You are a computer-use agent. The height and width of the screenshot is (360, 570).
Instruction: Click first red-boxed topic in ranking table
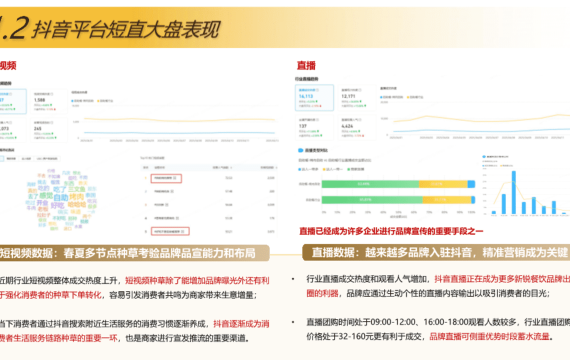[166, 178]
